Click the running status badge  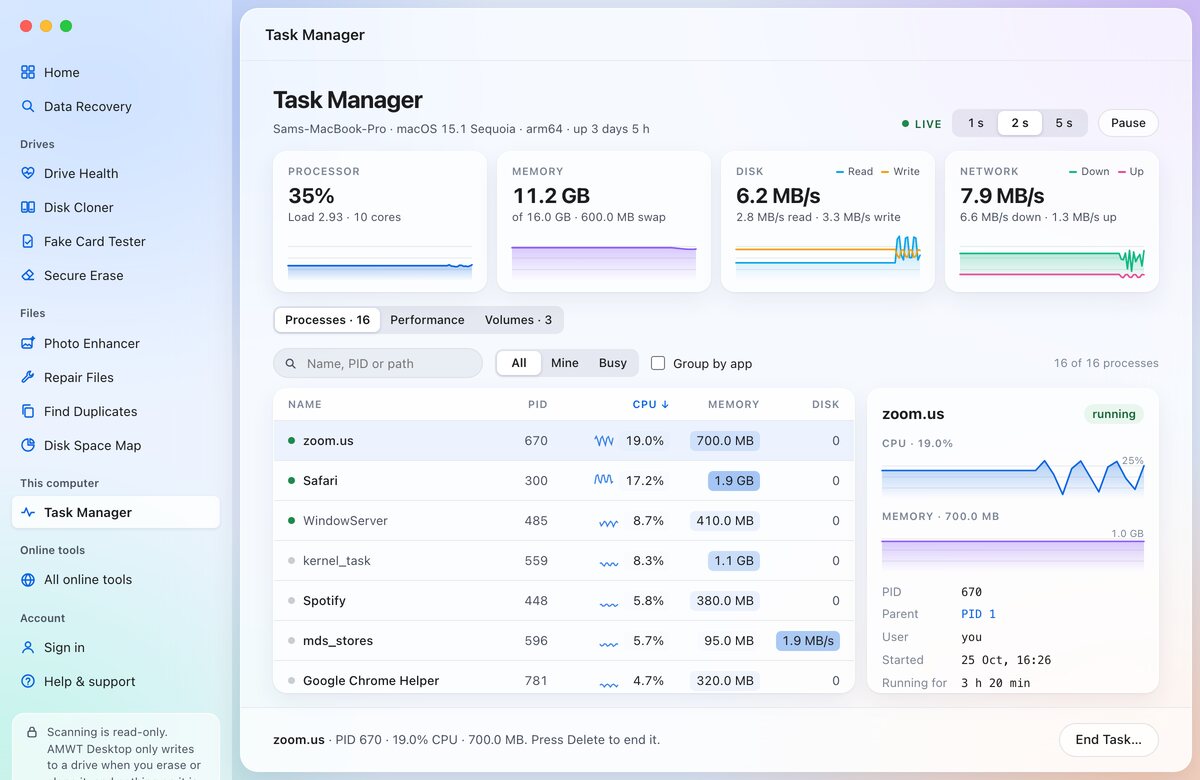point(1114,414)
